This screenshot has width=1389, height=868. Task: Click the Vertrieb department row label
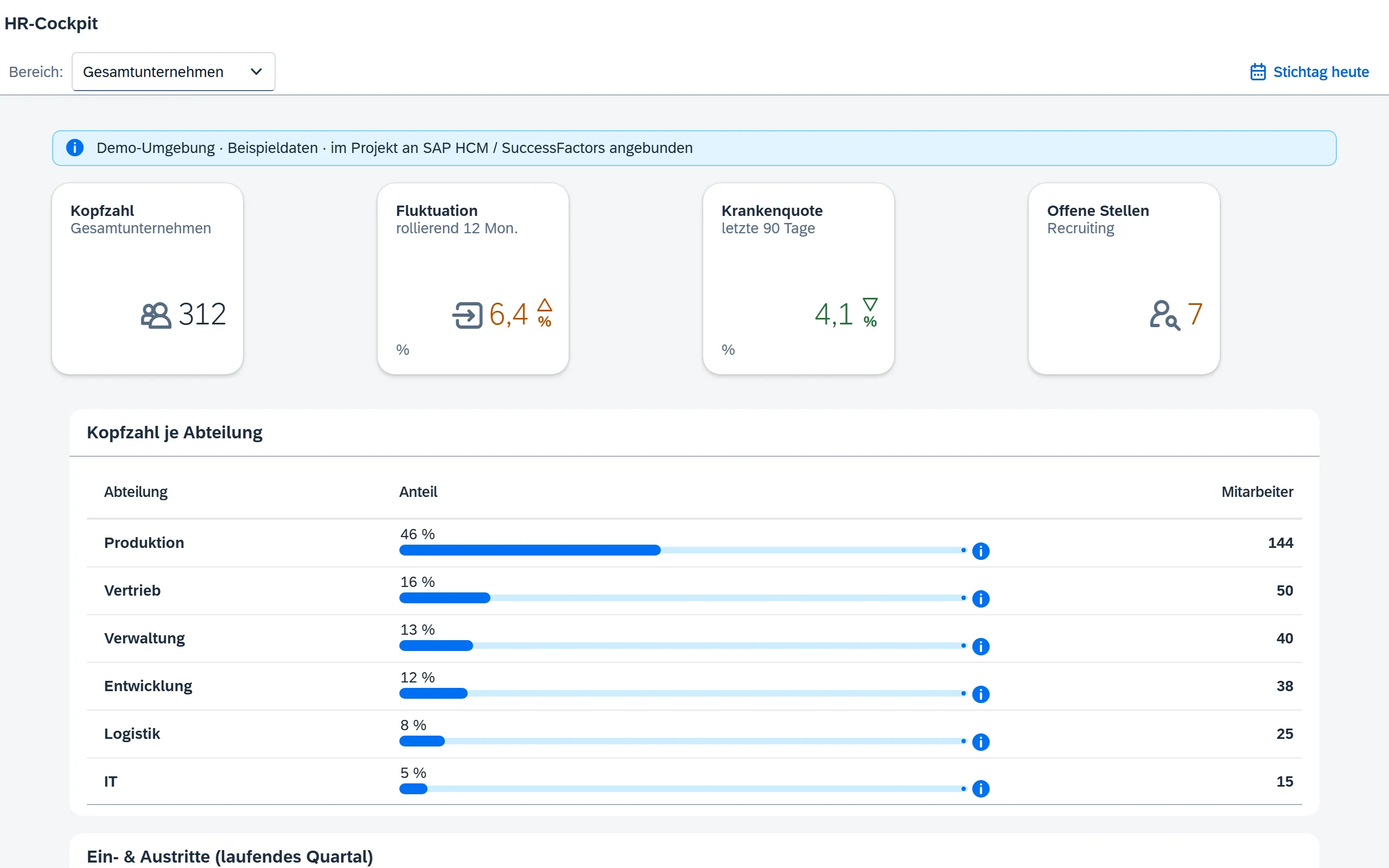[132, 590]
